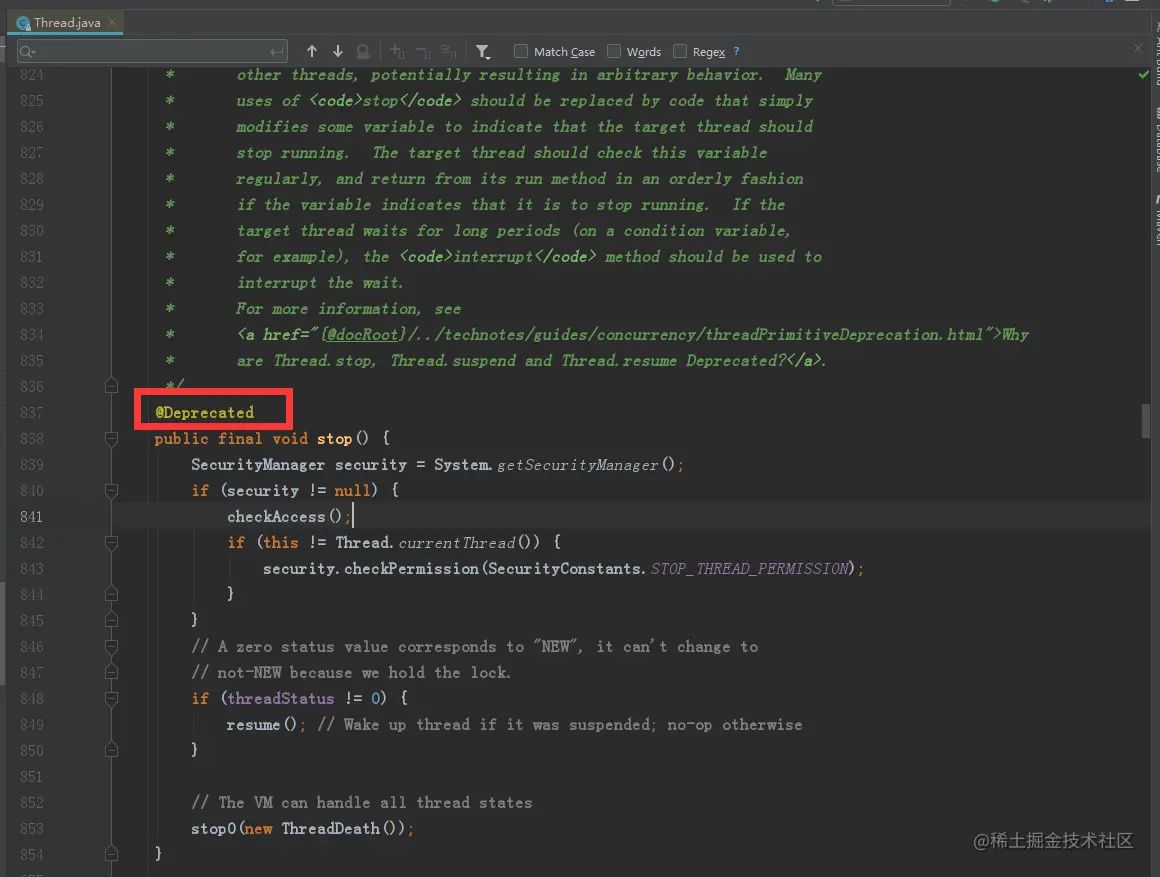Enable the Match Case checkbox
This screenshot has height=877, width=1160.
click(x=521, y=51)
